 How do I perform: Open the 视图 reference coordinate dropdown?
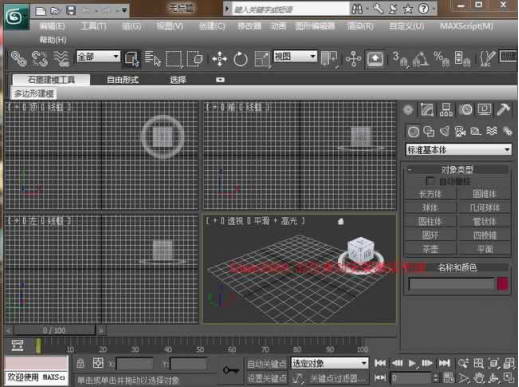295,56
